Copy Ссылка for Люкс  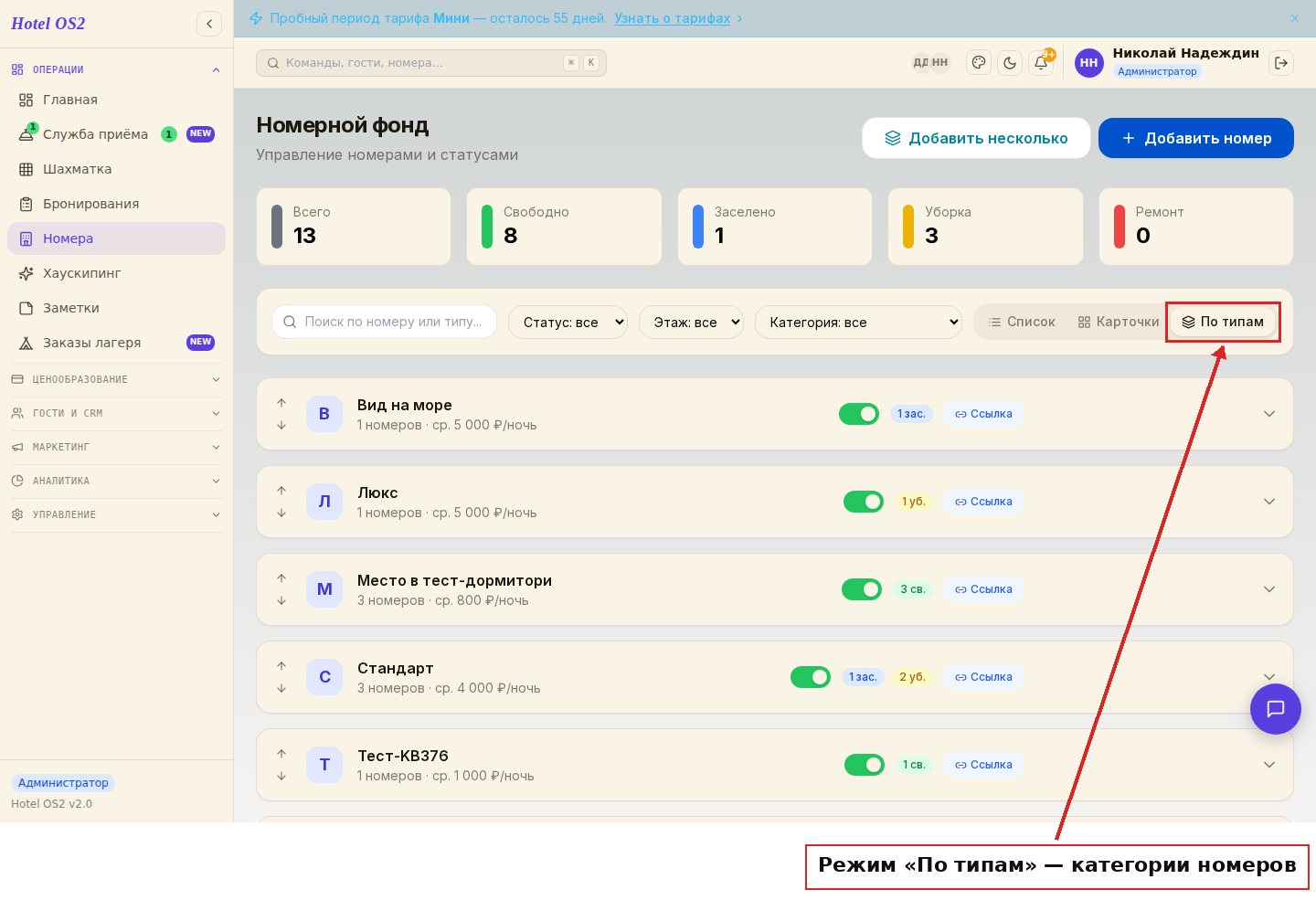pos(983,502)
